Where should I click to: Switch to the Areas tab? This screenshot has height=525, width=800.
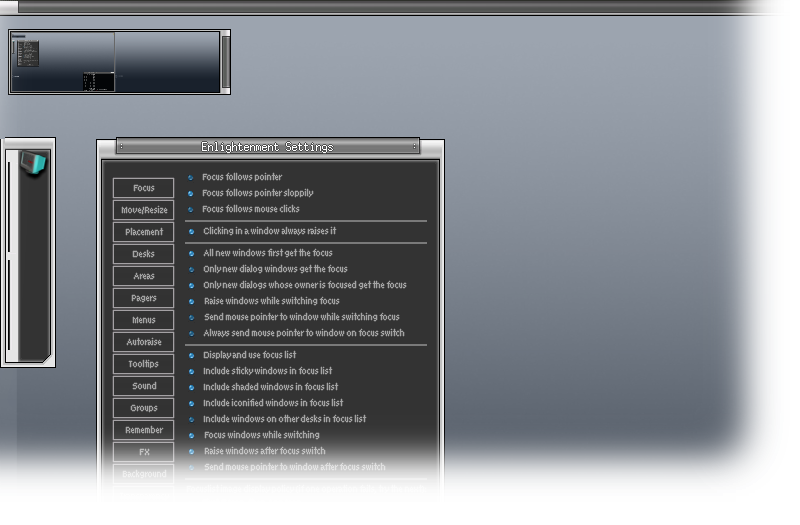(x=143, y=276)
